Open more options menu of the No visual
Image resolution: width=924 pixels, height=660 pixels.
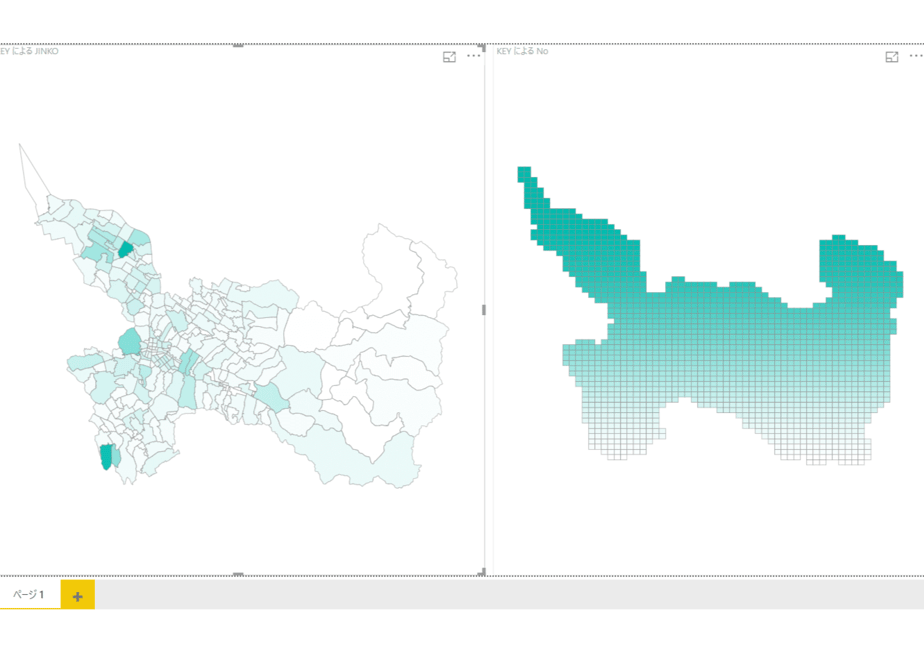pos(916,56)
